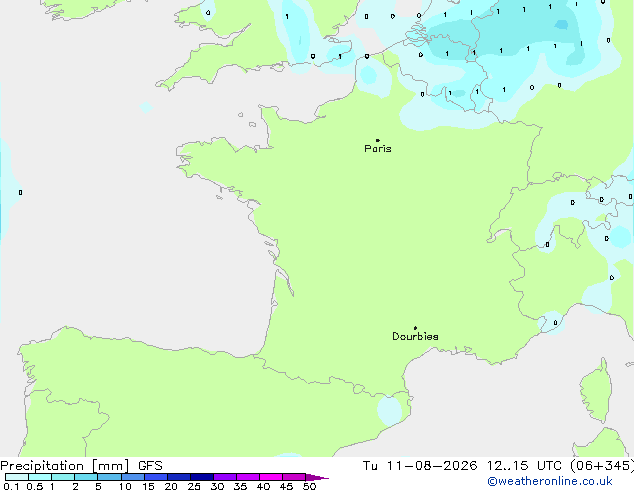Click the Paris city label
Viewport: 634px width, 490px height.
pos(378,149)
